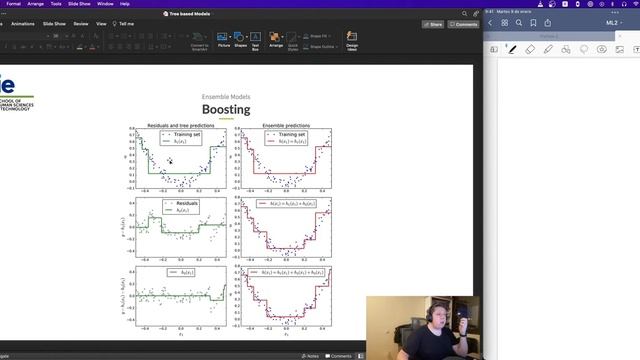Image resolution: width=640 pixels, height=360 pixels.
Task: Switch to the Review ribbon tab
Action: (x=81, y=24)
